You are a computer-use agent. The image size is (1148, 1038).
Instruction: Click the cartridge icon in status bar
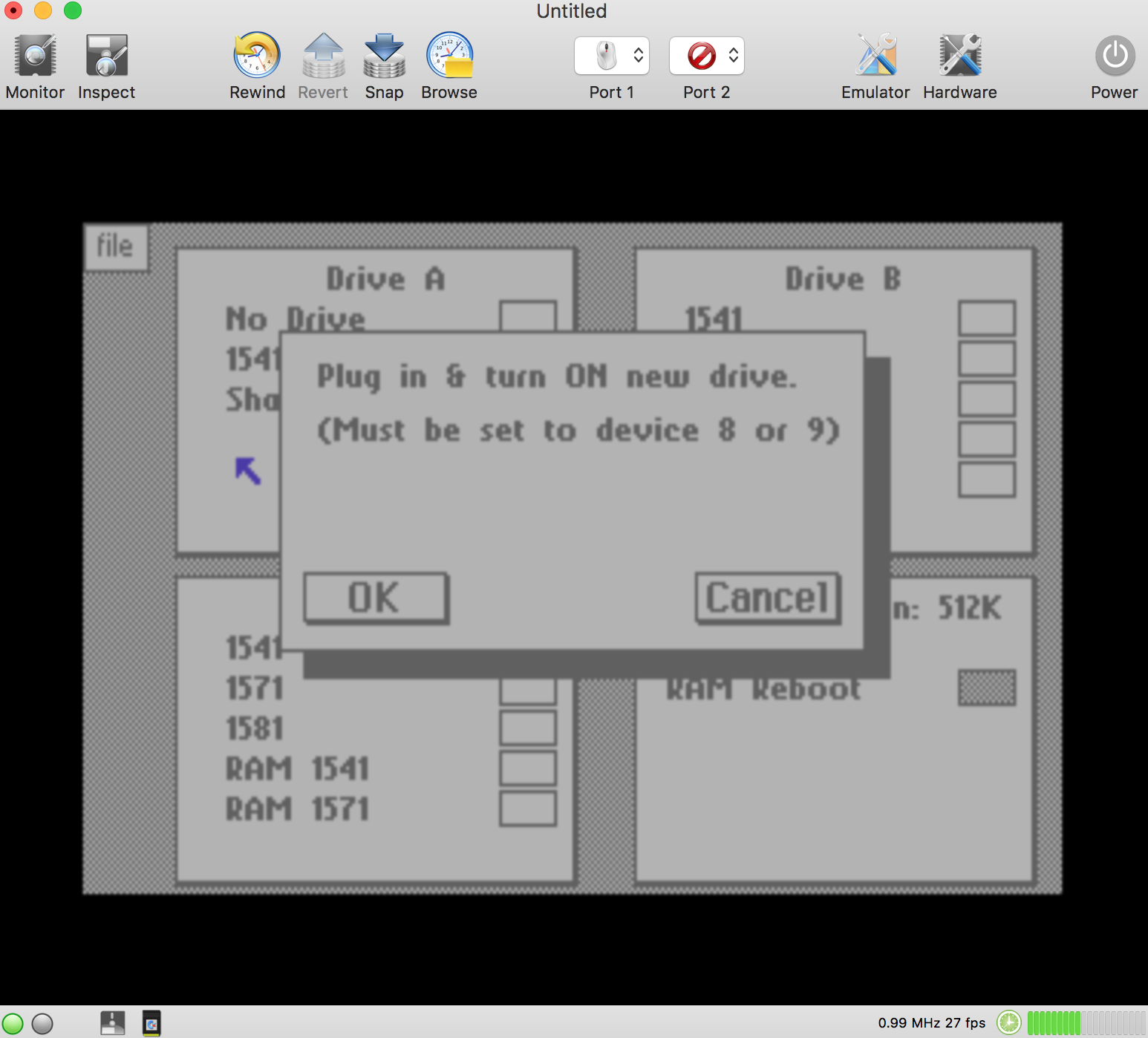[x=151, y=1023]
